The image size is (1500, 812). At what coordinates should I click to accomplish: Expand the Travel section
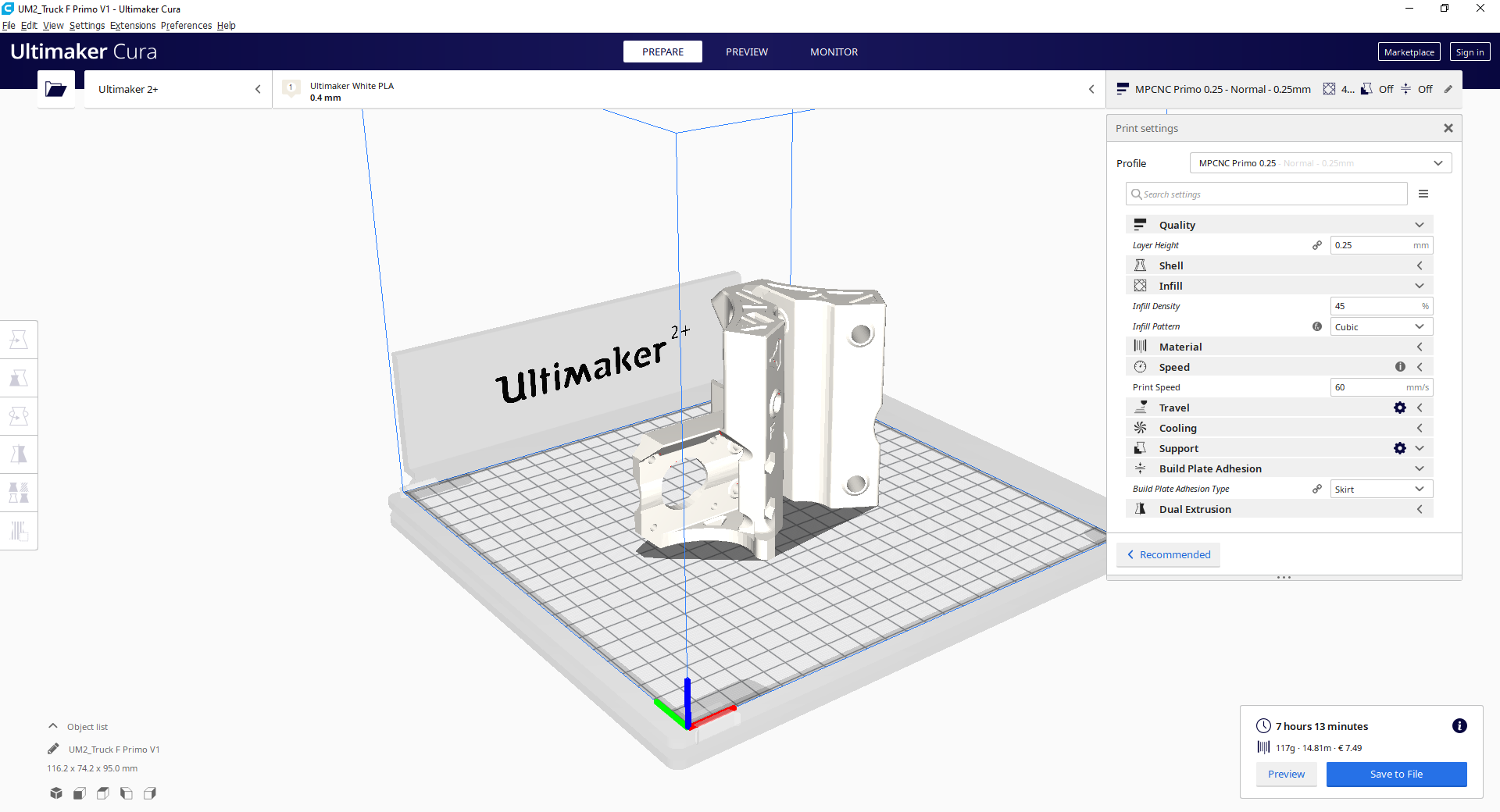pyautogui.click(x=1420, y=408)
